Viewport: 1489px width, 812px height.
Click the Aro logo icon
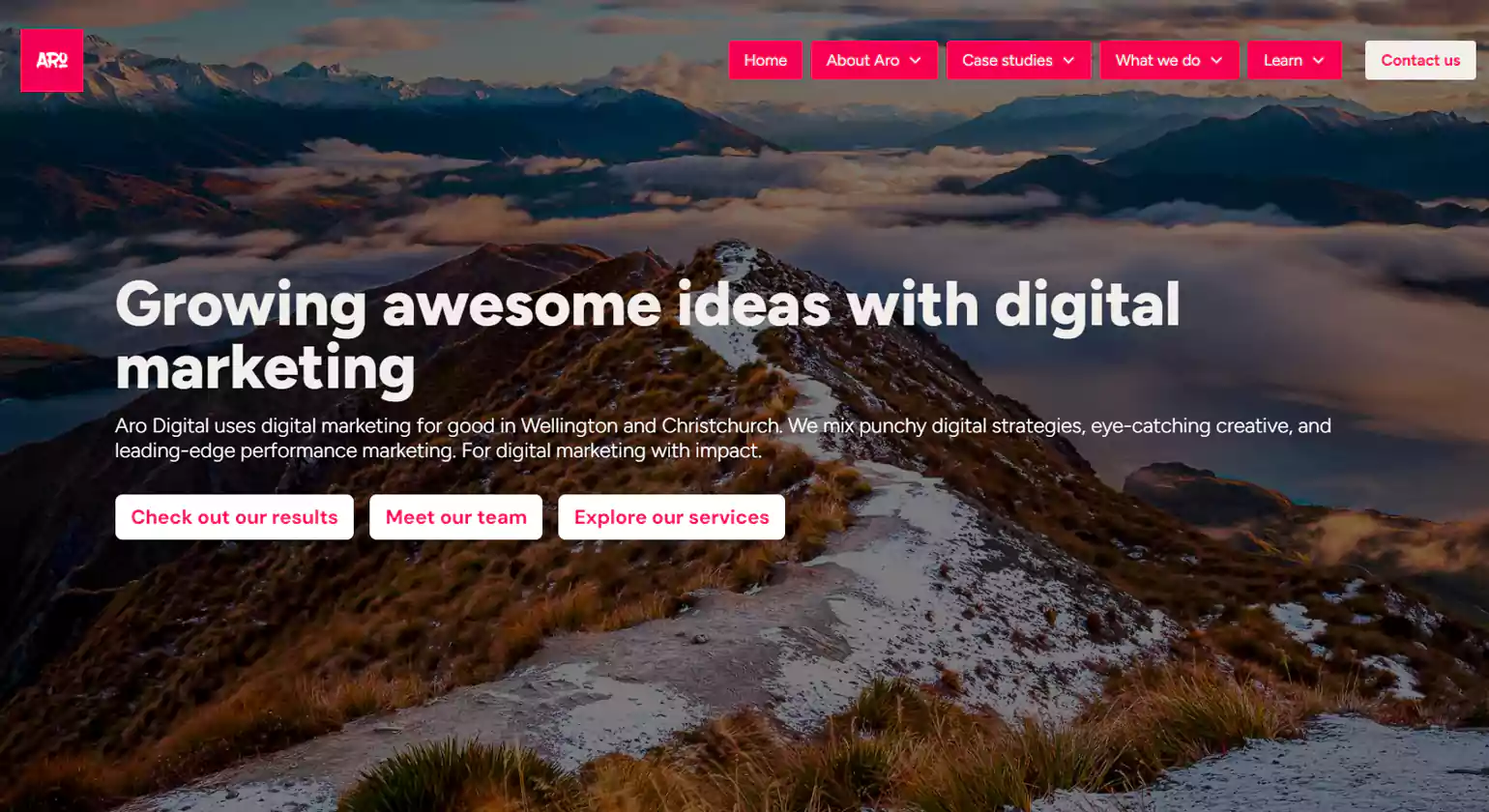(x=51, y=60)
